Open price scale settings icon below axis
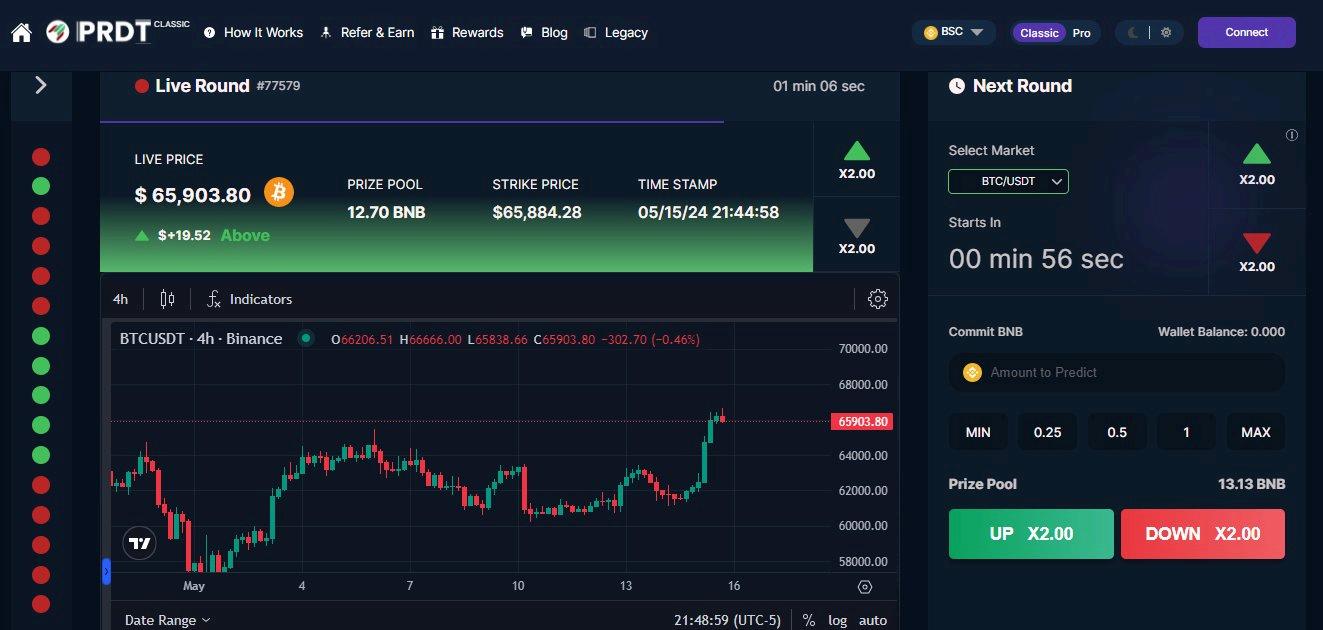The width and height of the screenshot is (1323, 630). [x=865, y=587]
